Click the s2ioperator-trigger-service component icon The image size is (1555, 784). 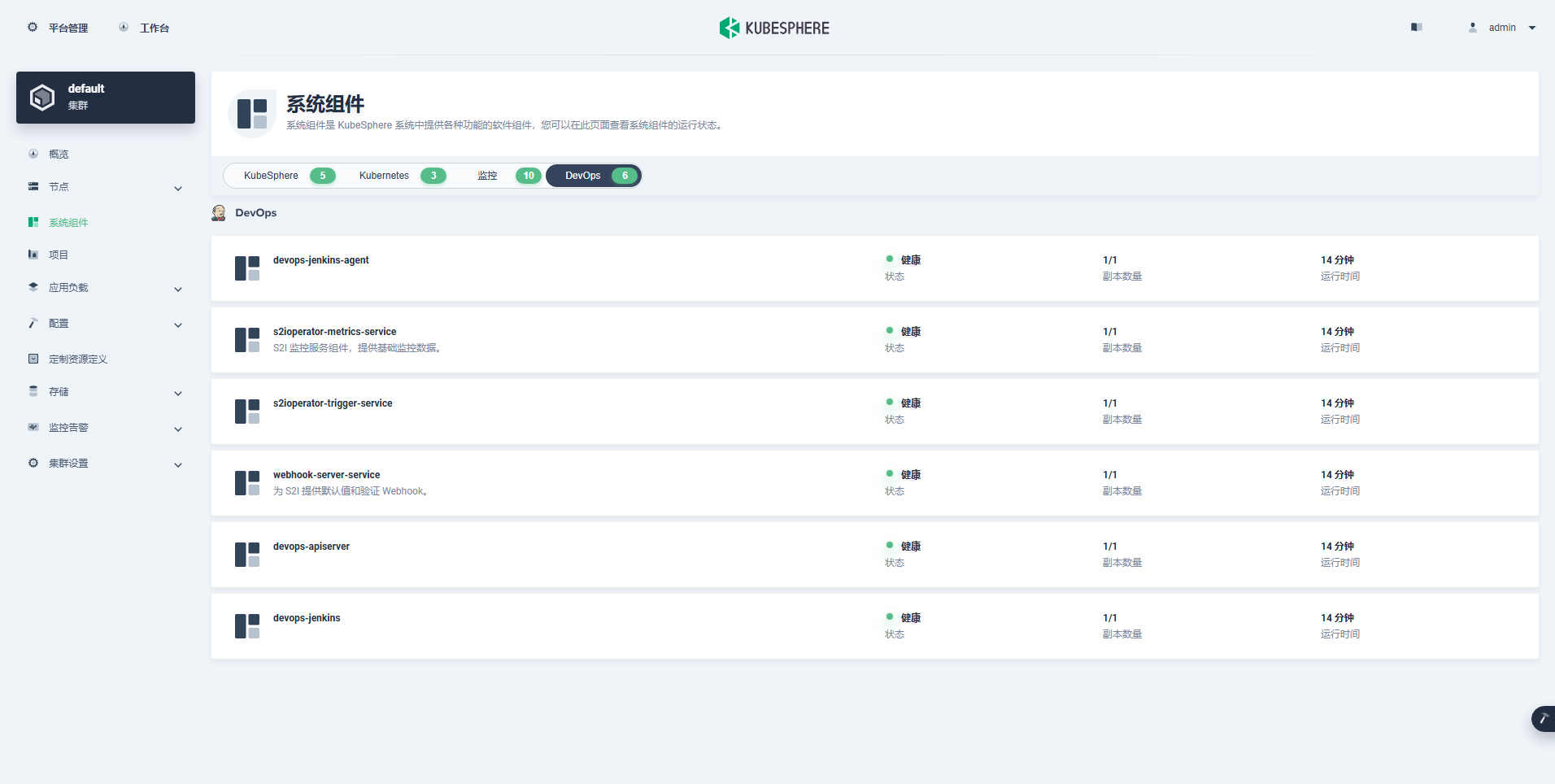point(247,412)
